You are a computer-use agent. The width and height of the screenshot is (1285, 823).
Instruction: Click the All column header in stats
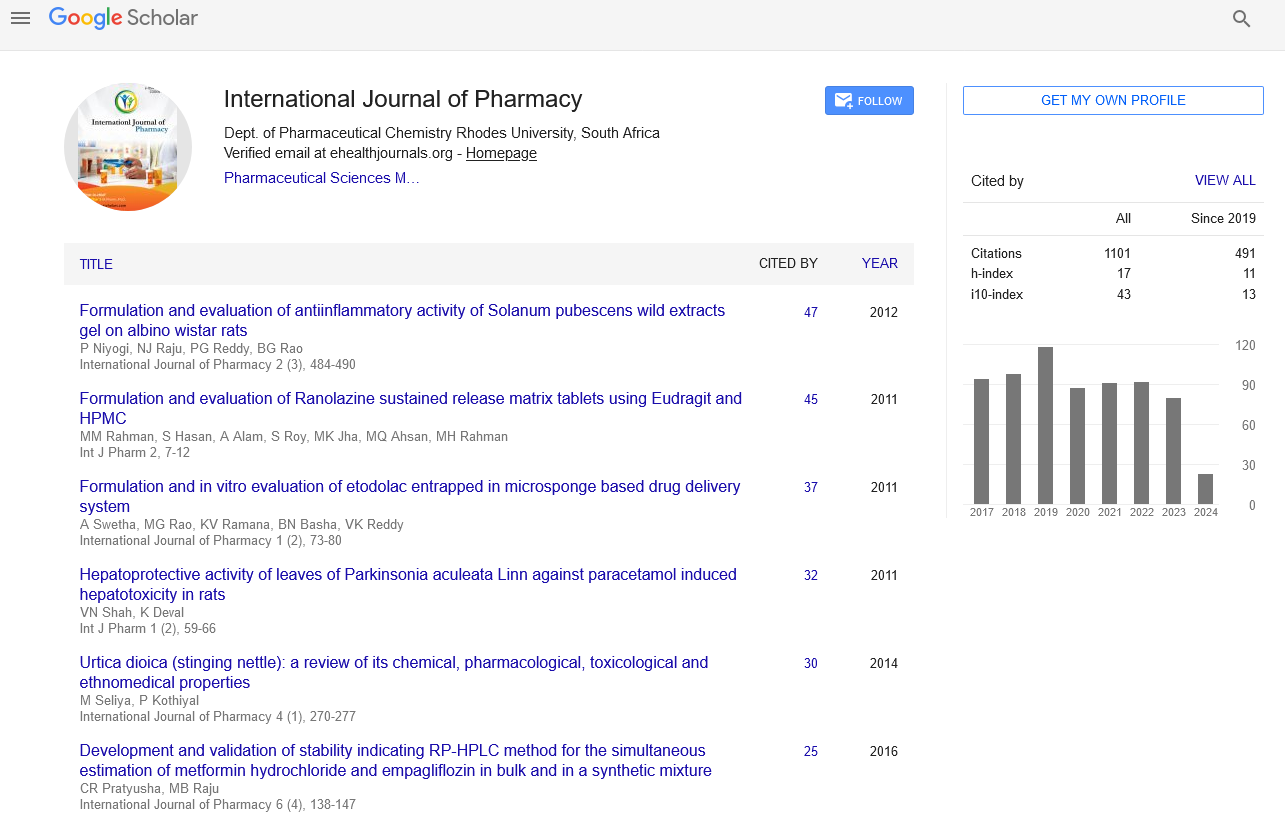tap(1123, 218)
